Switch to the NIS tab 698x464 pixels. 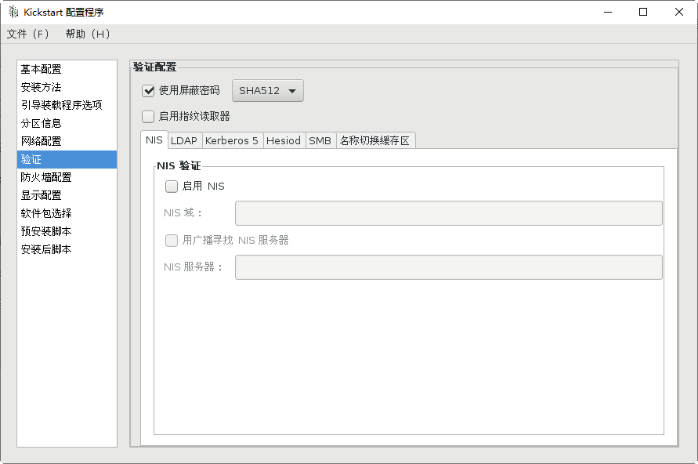154,140
